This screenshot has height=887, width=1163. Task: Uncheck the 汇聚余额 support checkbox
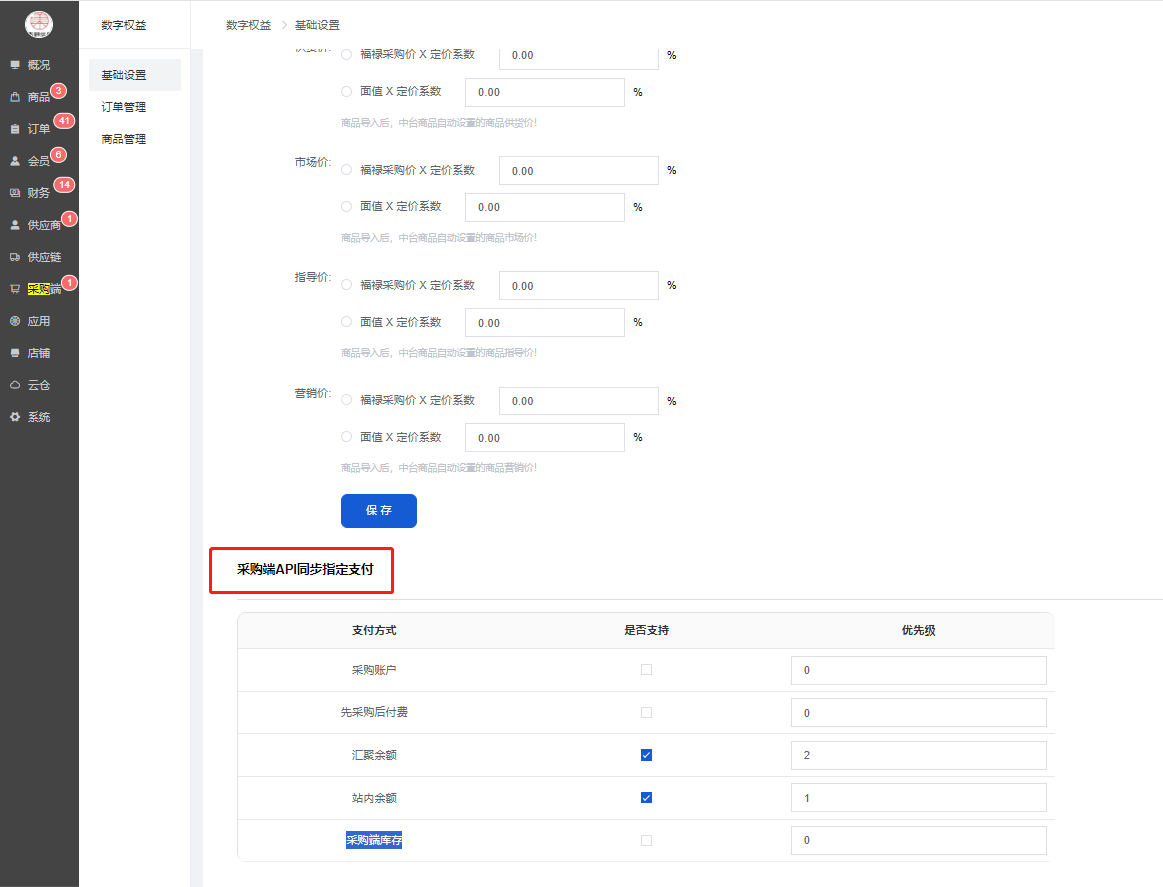(646, 755)
